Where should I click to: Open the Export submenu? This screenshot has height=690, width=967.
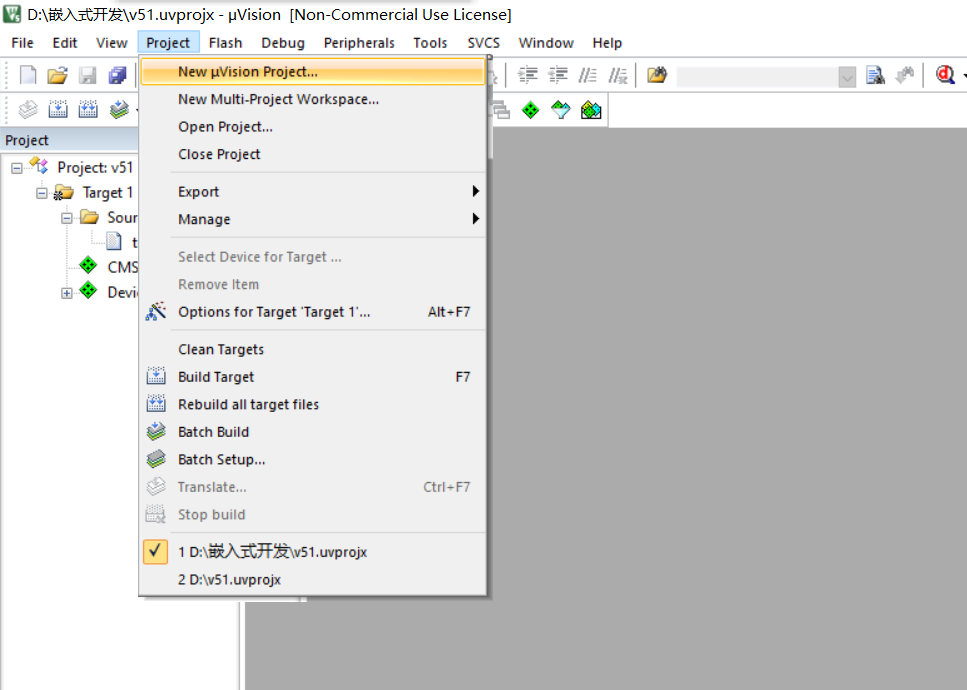313,192
